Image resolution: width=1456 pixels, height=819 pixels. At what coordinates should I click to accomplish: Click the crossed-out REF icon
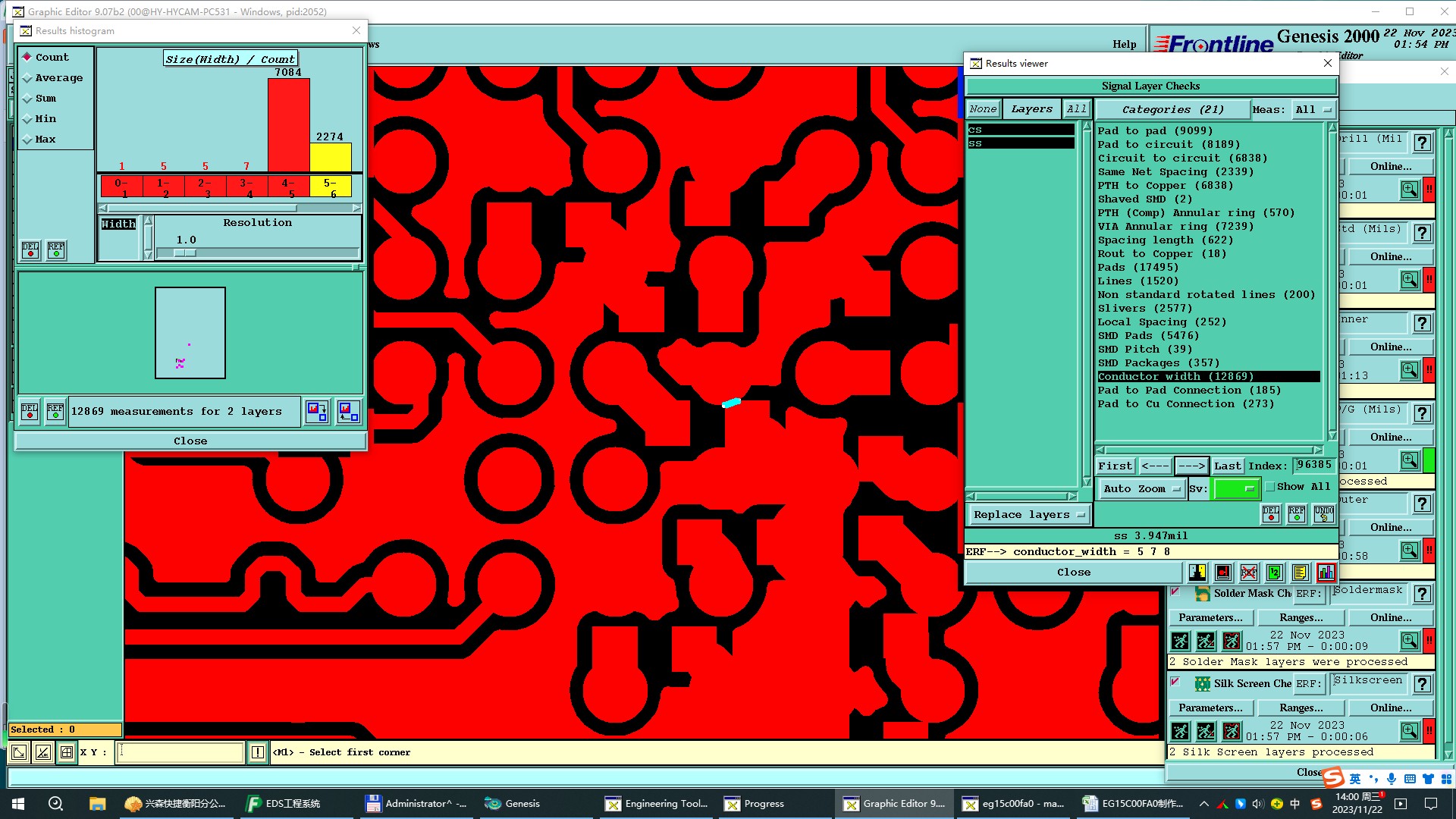1249,573
